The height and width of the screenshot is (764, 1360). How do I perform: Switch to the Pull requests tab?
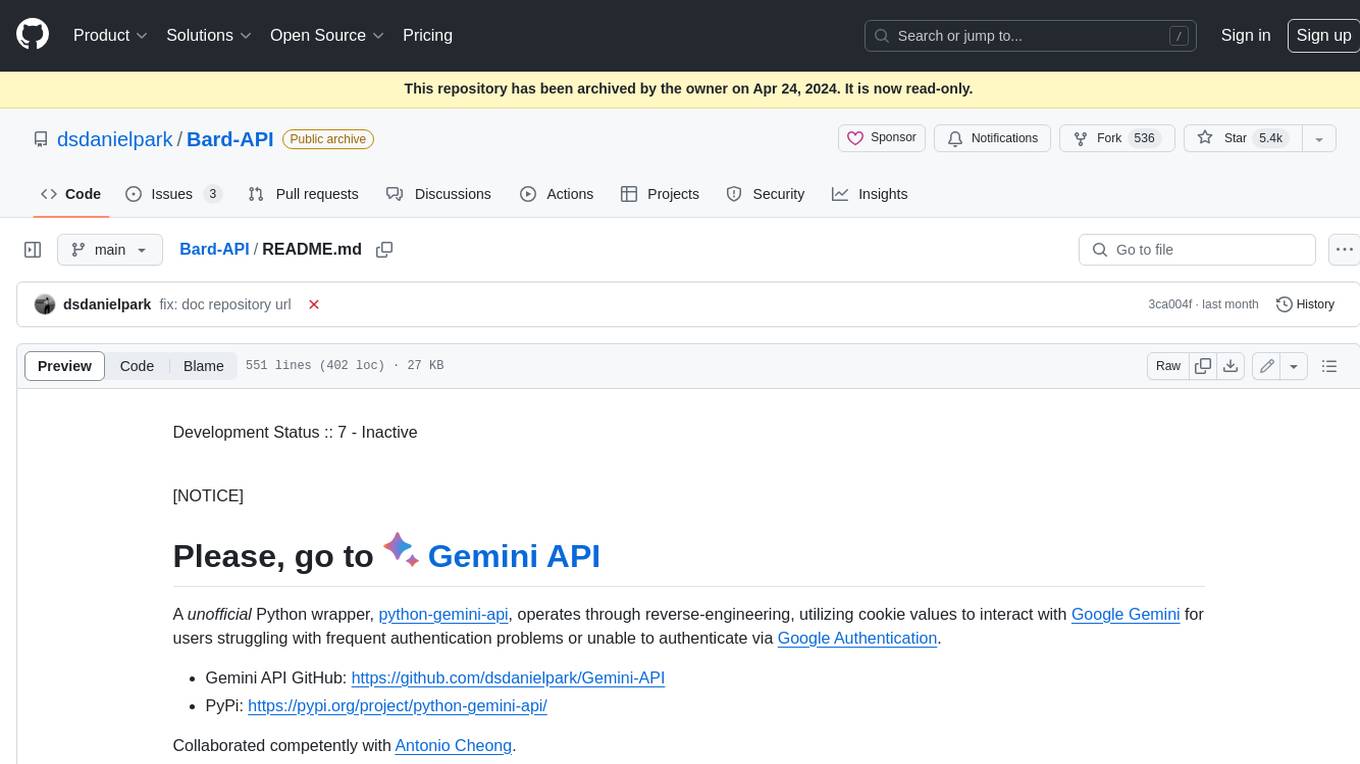tap(303, 194)
